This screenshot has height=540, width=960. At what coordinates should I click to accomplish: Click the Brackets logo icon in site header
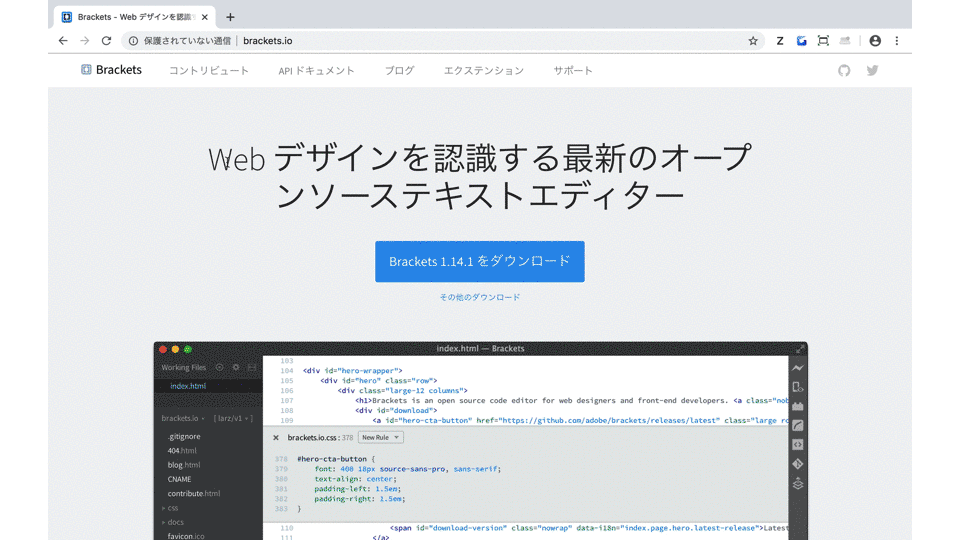tap(86, 70)
